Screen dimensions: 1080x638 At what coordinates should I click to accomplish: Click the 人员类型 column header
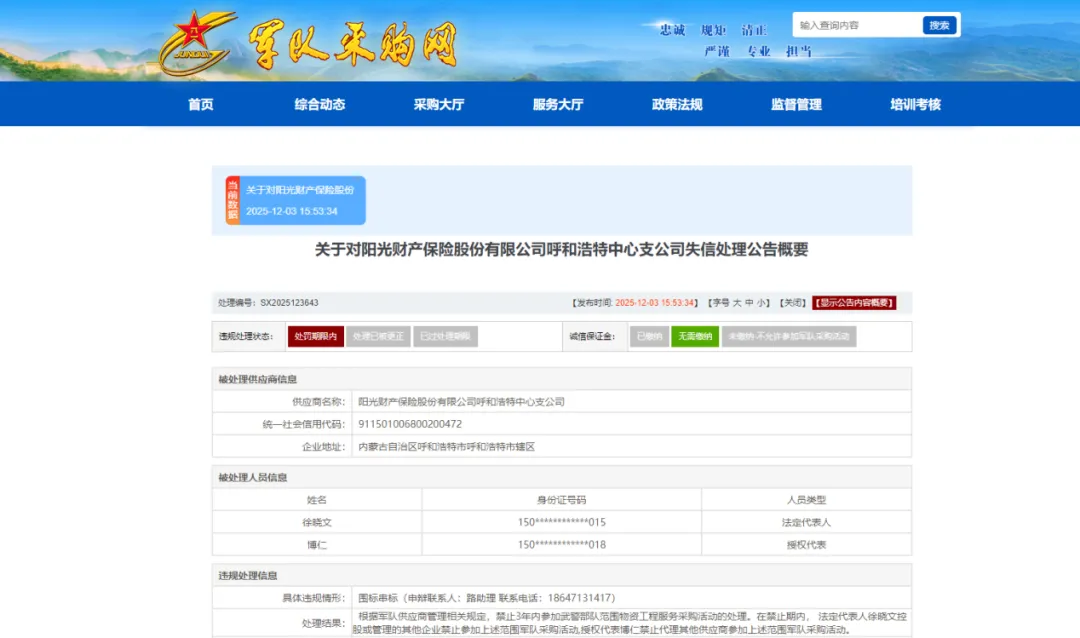(x=806, y=500)
